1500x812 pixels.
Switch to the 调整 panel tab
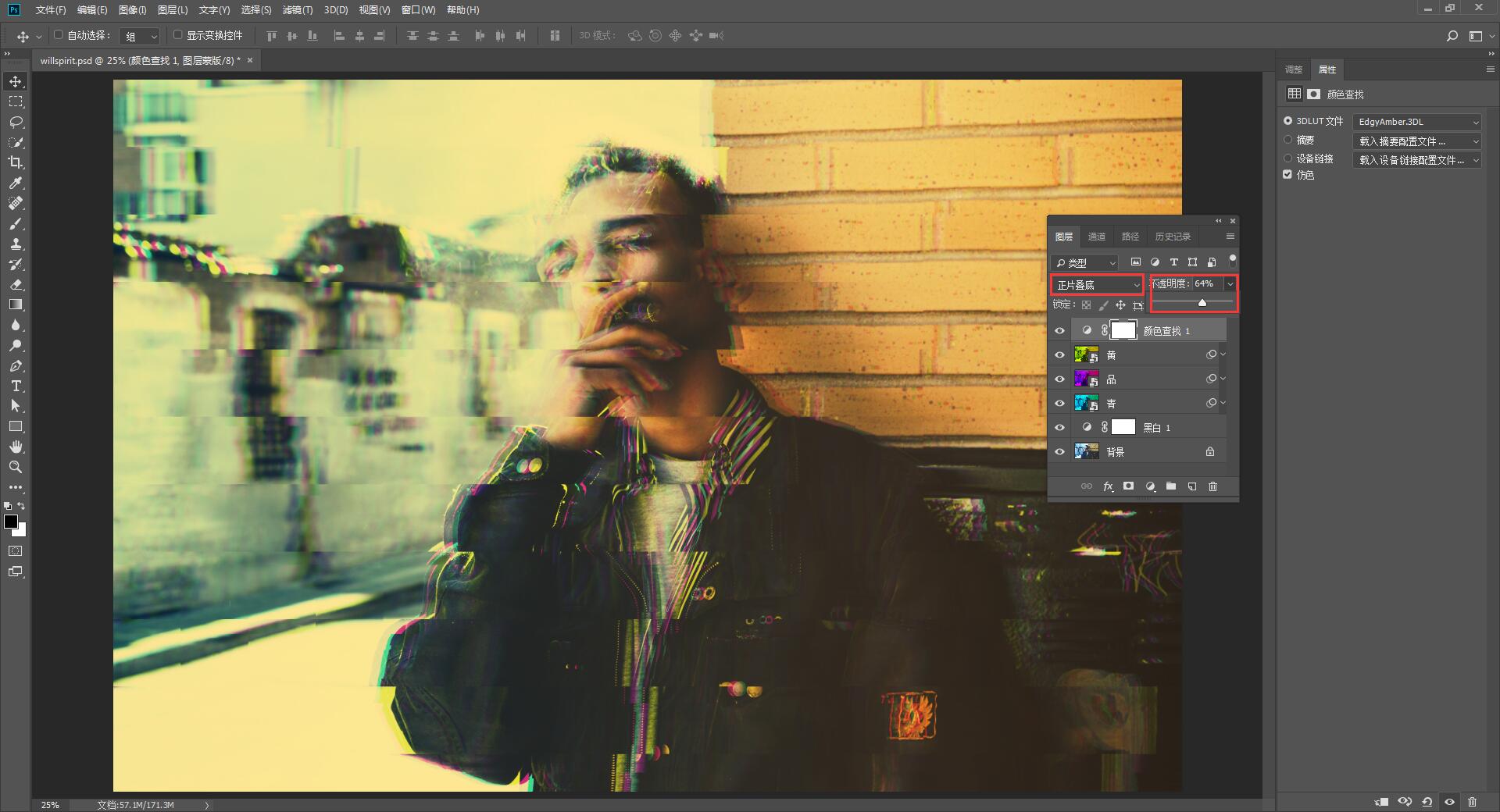click(x=1294, y=69)
